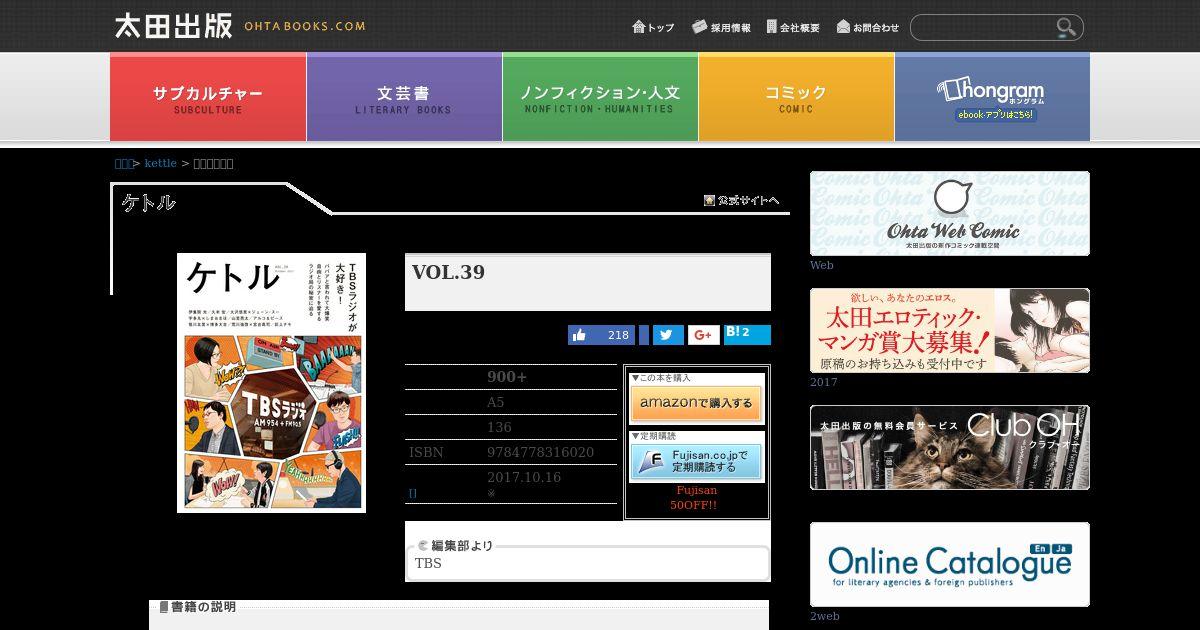Select the ISBN number 9784778316020
The image size is (1200, 630).
pyautogui.click(x=540, y=452)
